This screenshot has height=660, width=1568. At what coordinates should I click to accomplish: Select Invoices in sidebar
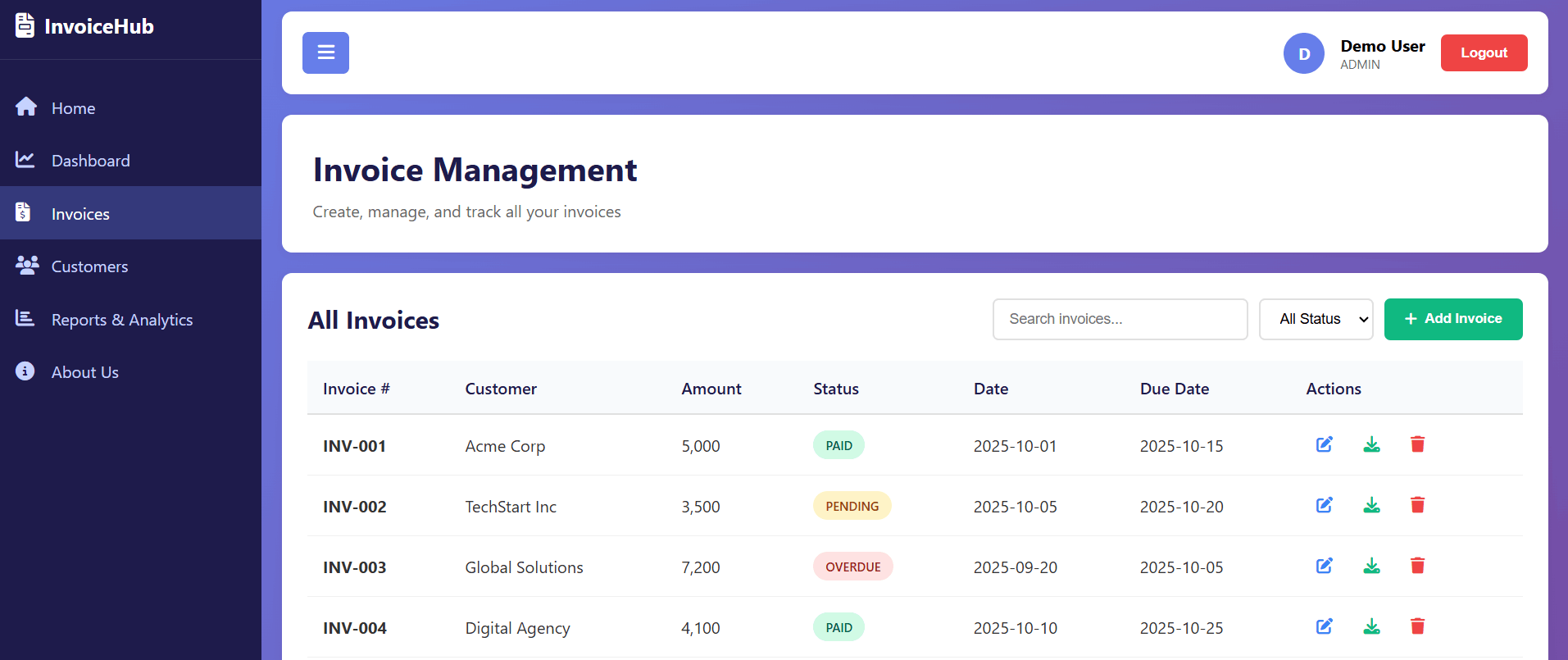[130, 213]
